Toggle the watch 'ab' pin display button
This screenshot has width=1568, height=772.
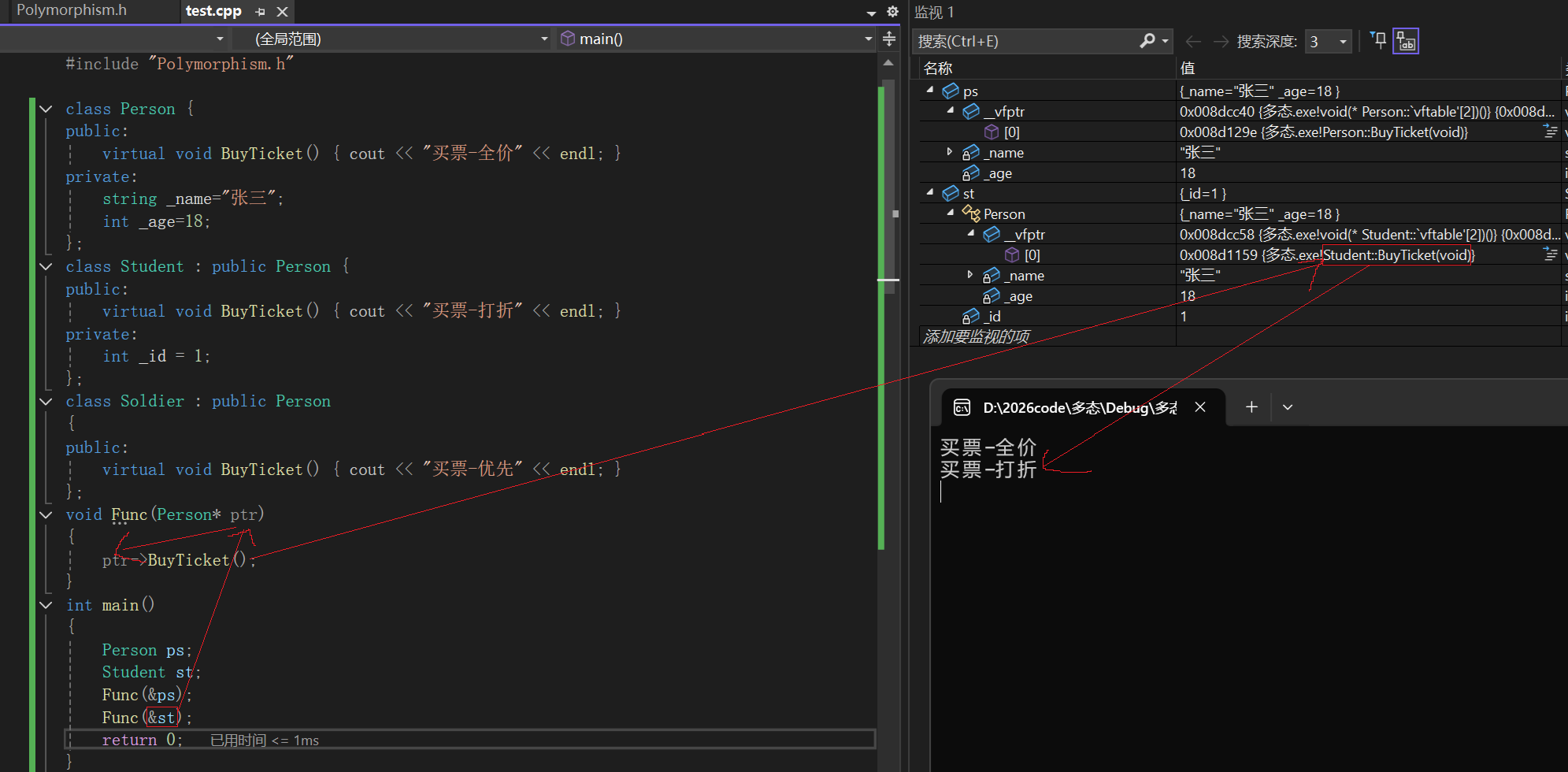tap(1406, 41)
